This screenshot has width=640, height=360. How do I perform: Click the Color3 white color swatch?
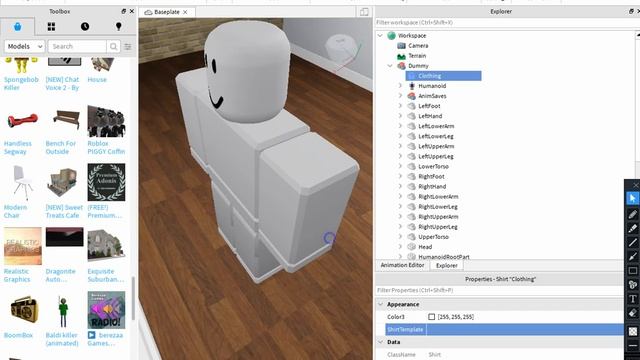pos(431,317)
